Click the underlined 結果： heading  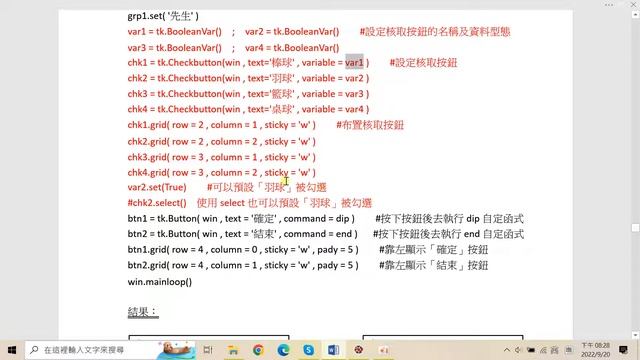pyautogui.click(x=143, y=312)
